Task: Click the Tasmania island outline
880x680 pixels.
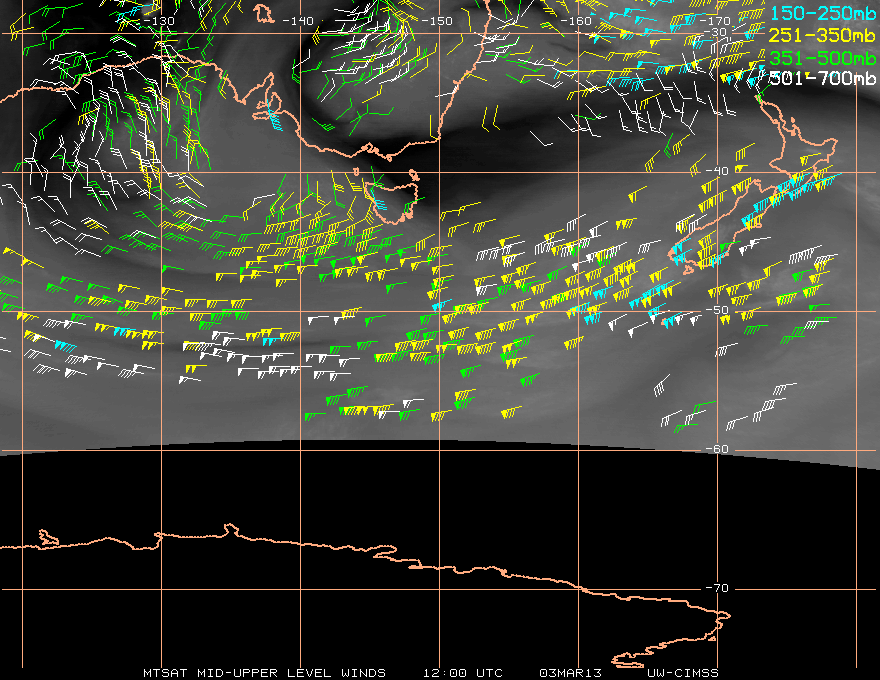Action: coord(392,197)
